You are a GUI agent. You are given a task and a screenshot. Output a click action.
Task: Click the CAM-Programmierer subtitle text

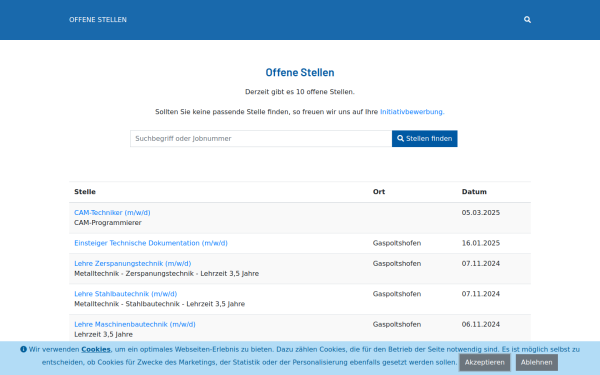(108, 223)
